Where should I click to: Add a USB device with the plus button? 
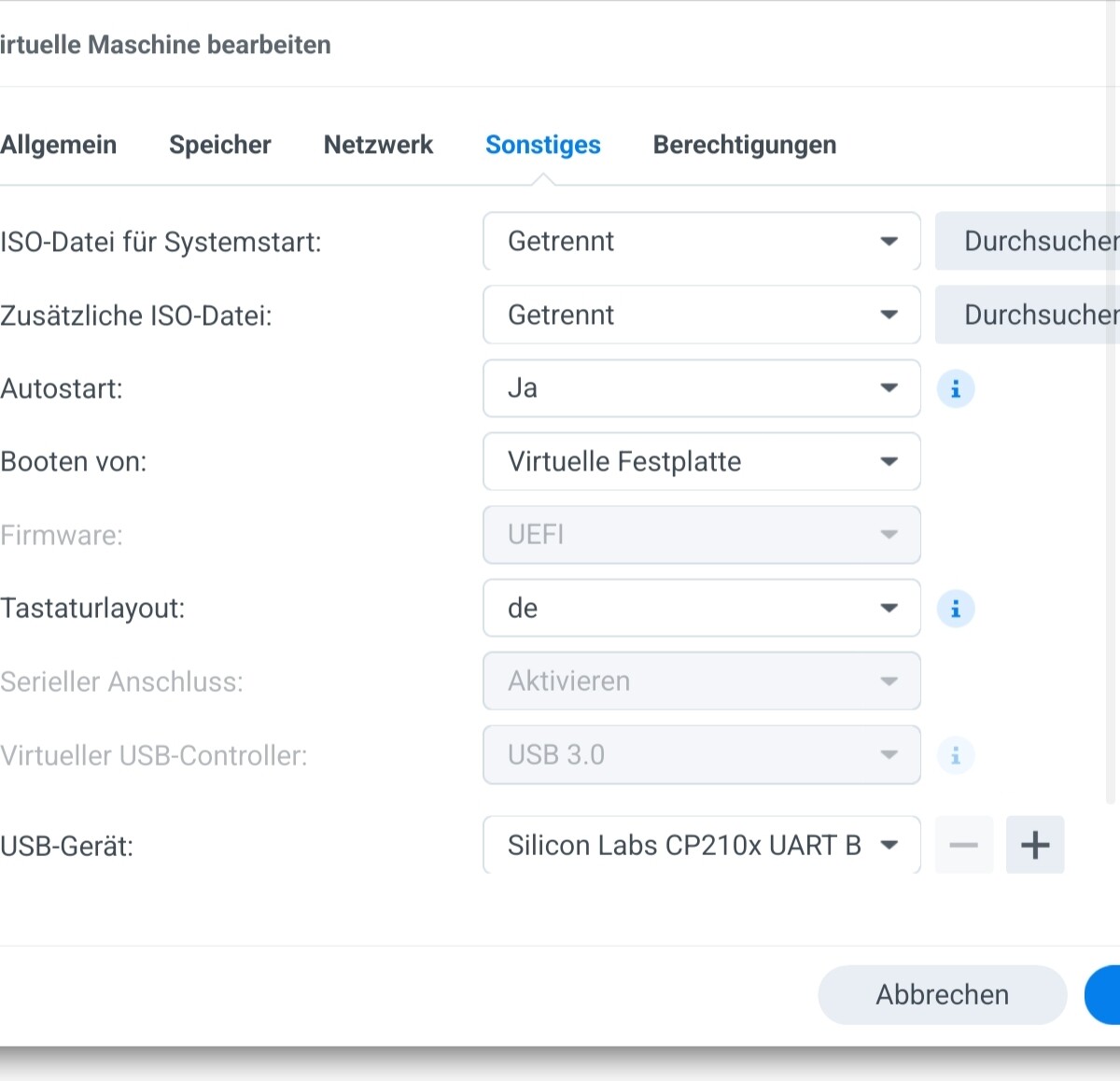[x=1034, y=845]
